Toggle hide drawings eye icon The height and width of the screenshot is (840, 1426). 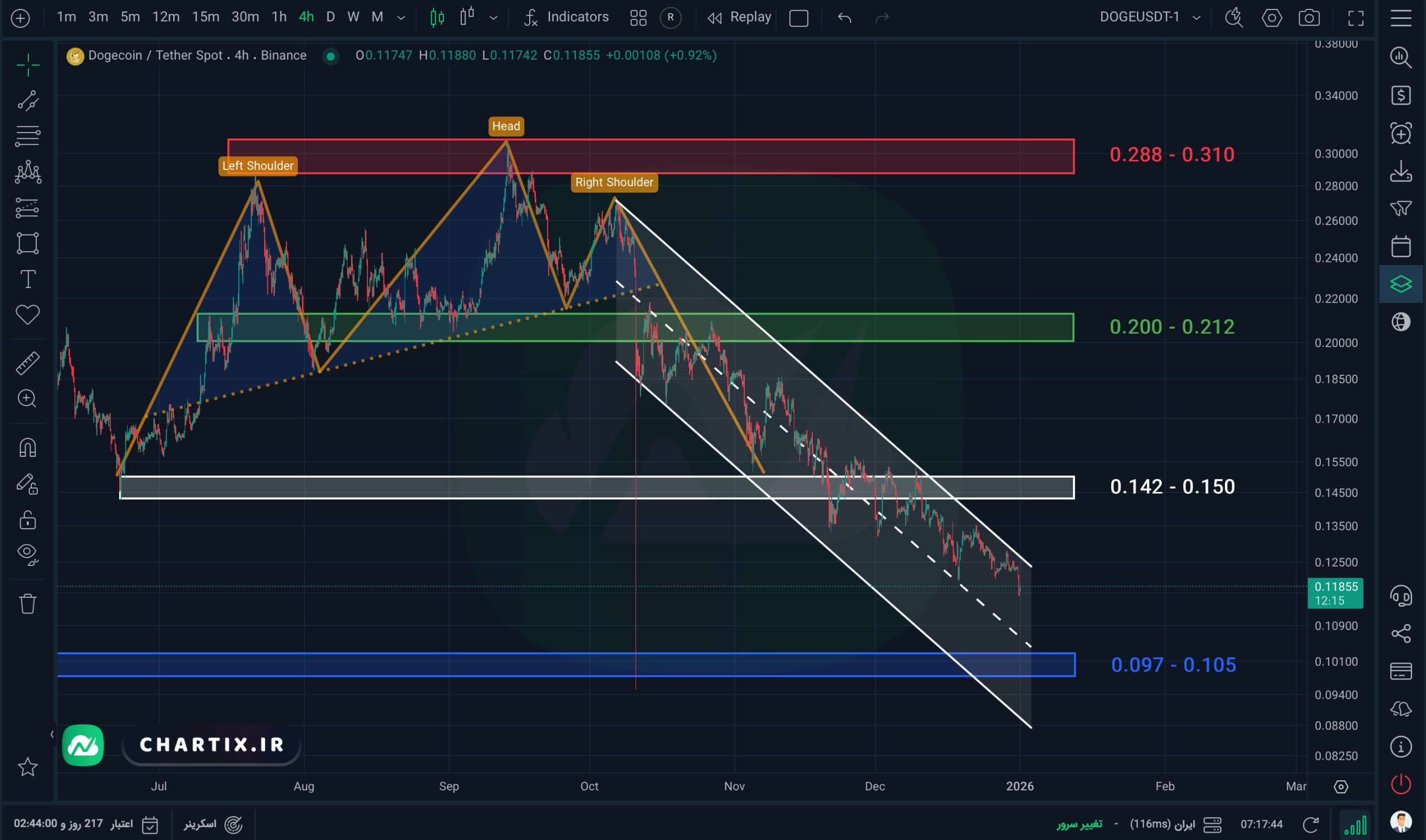pos(27,554)
